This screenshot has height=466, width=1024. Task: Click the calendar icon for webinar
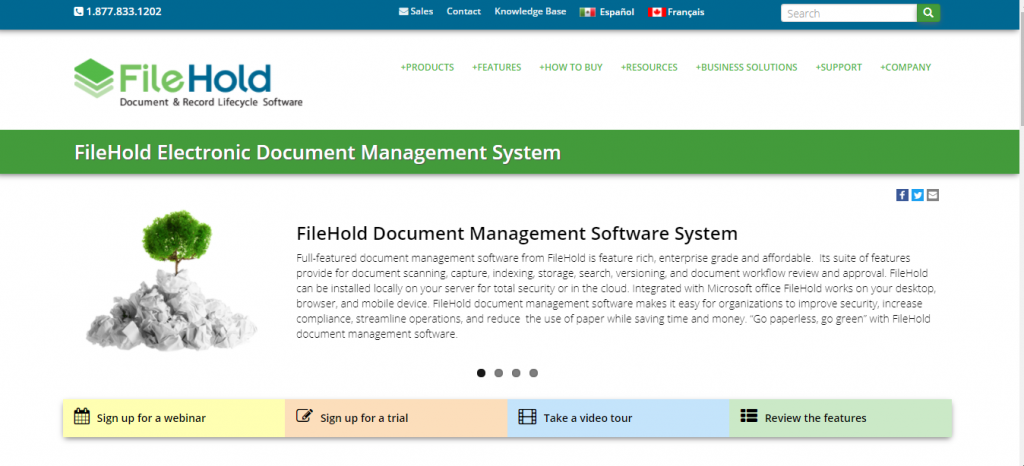82,416
